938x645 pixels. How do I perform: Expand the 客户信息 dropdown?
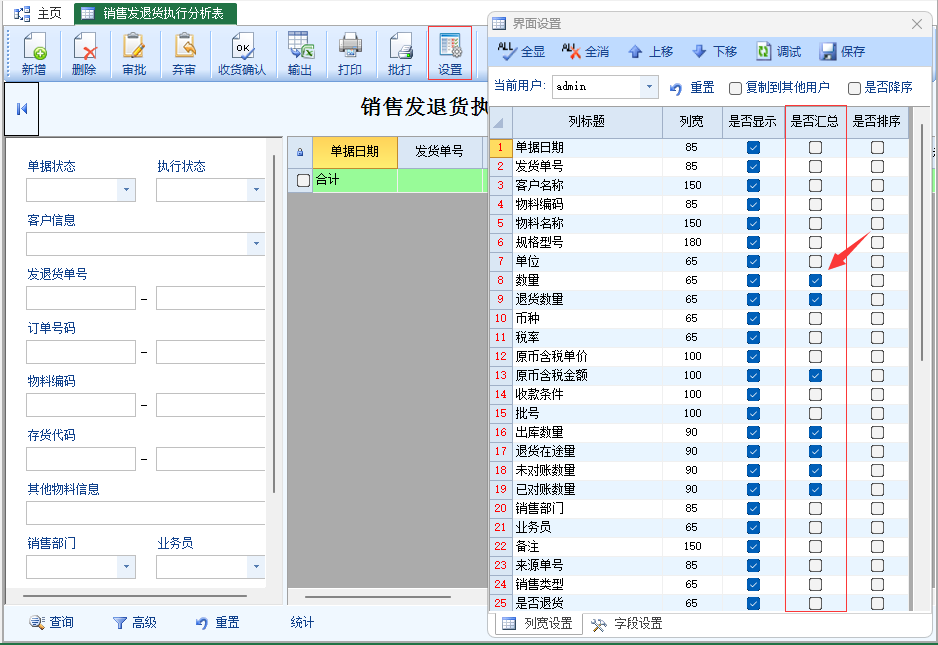[256, 244]
